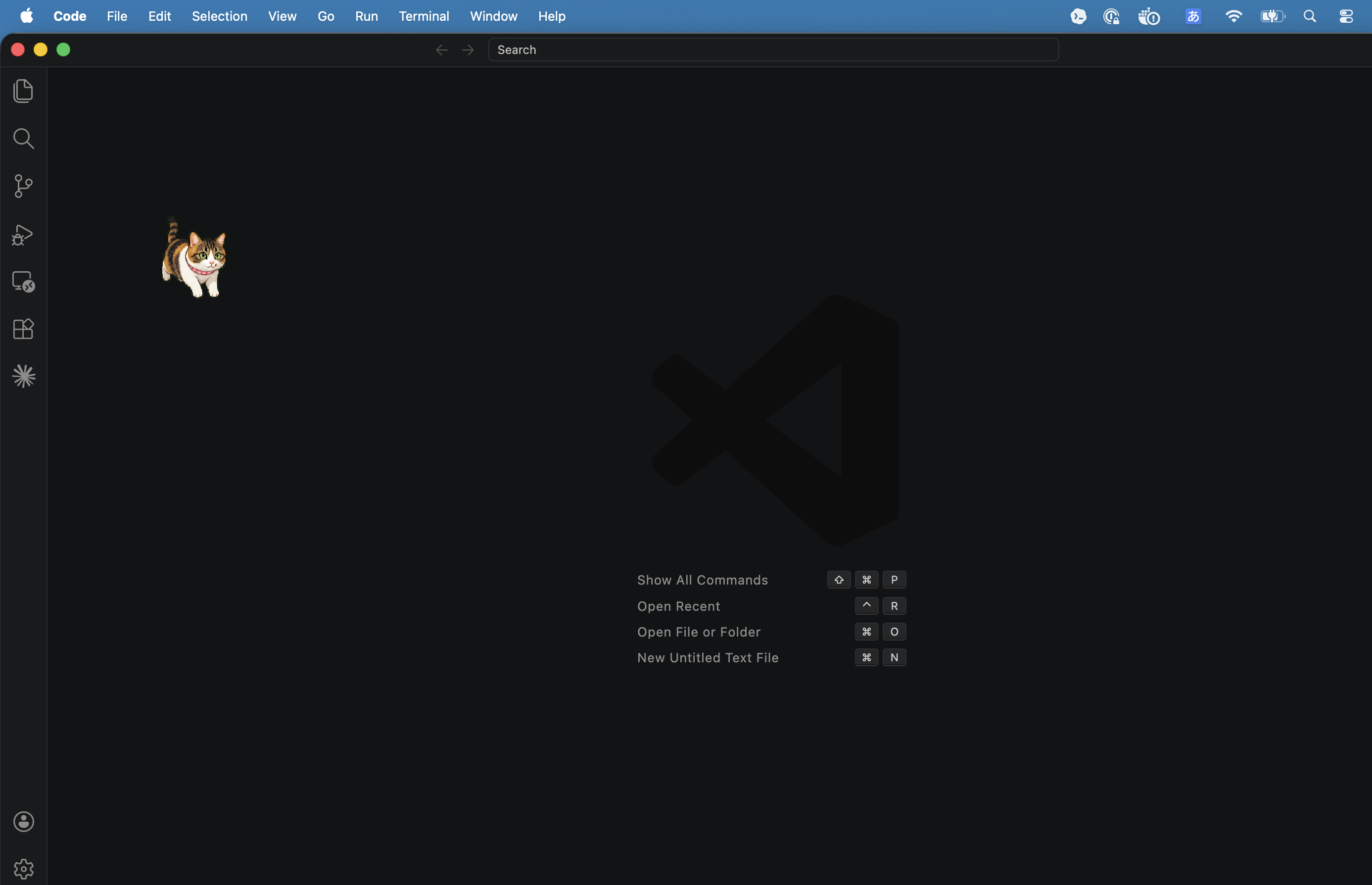Open the Source Control view
The height and width of the screenshot is (885, 1372).
tap(23, 186)
